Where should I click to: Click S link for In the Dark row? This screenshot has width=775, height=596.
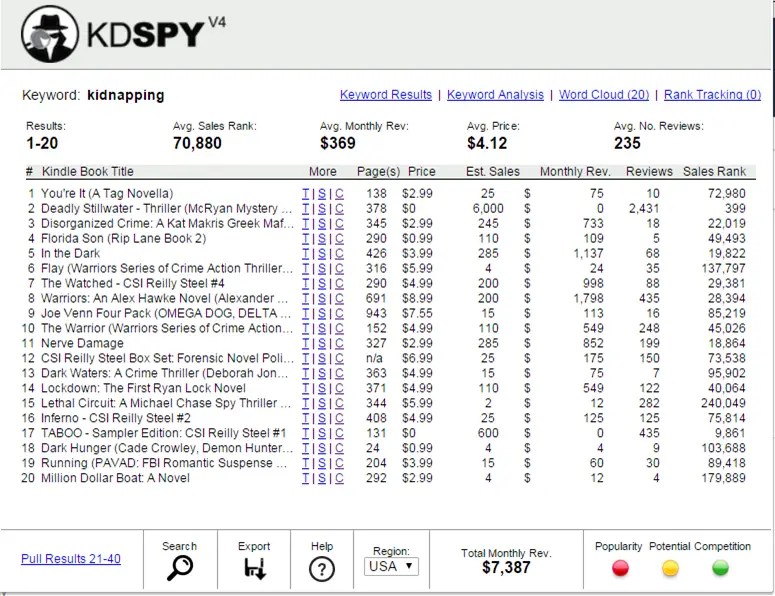(322, 254)
